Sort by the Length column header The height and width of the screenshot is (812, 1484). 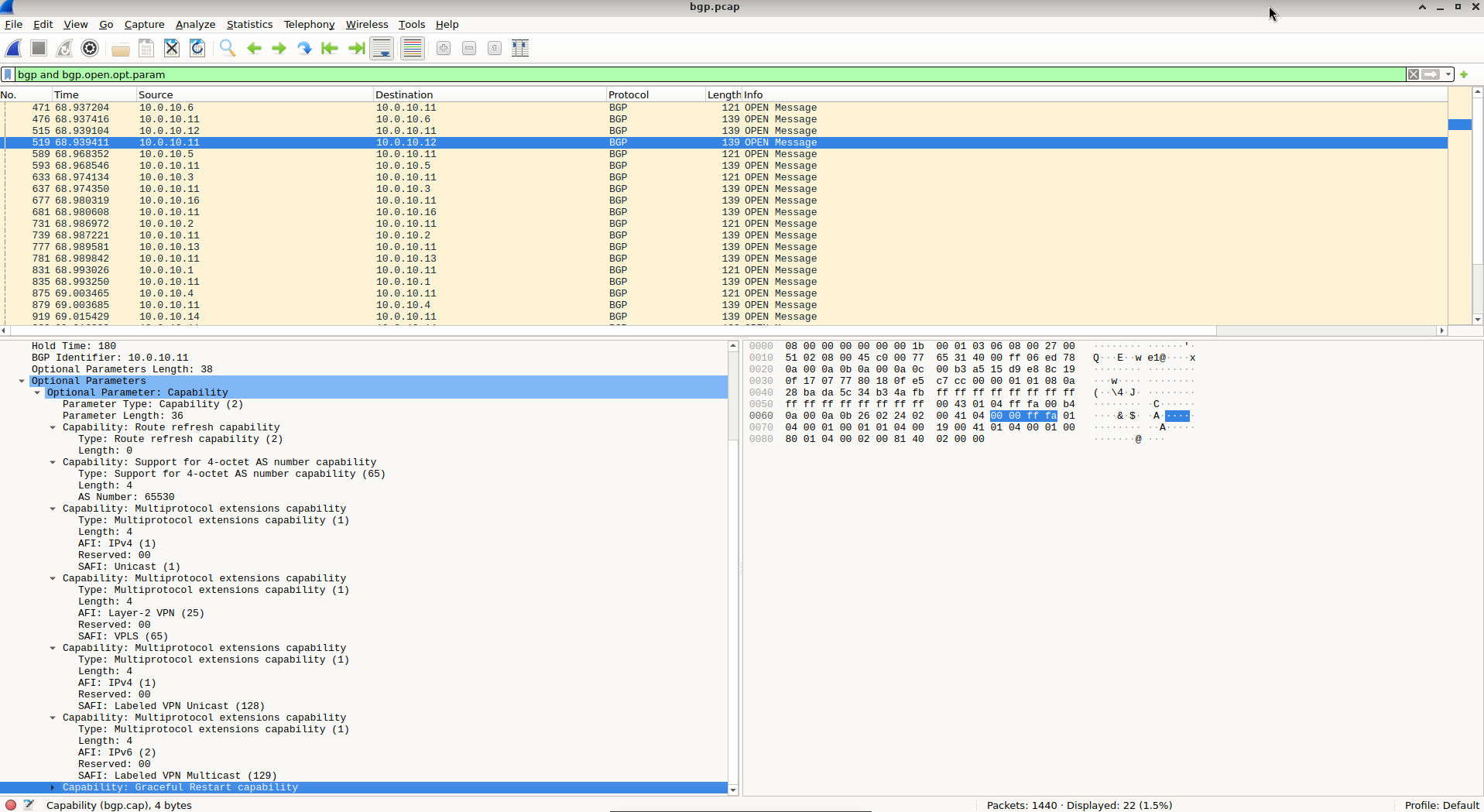pos(724,94)
